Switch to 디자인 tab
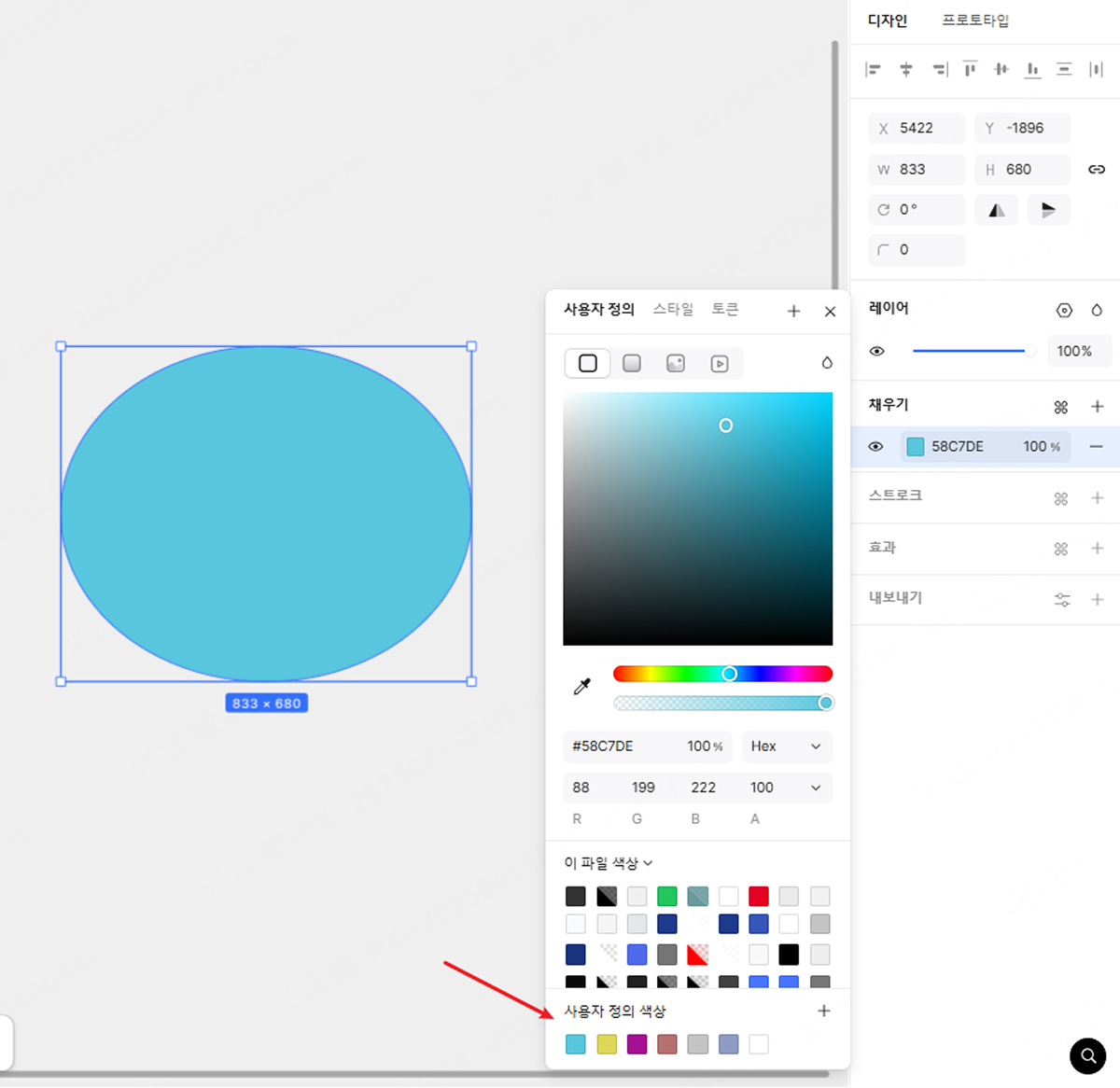This screenshot has height=1088, width=1120. 887,21
